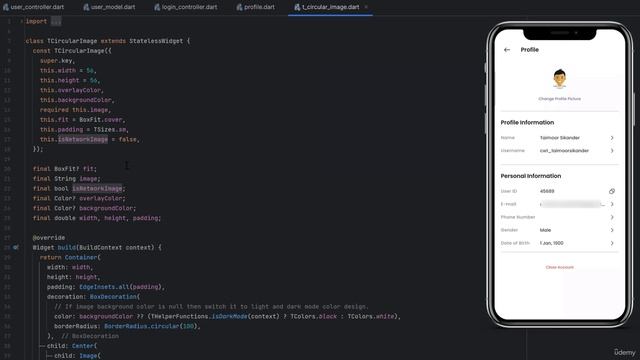Tap the back arrow in Profile screen
The image size is (640, 360).
point(507,50)
